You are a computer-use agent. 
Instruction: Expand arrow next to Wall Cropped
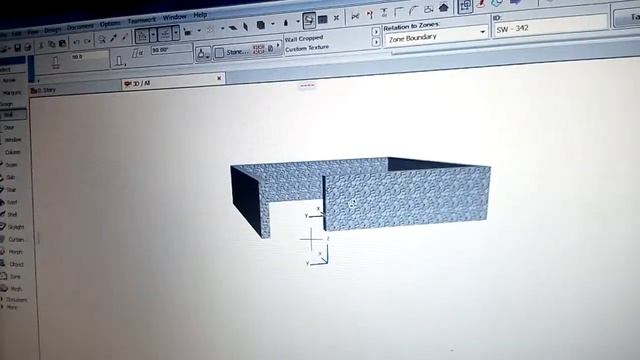tap(376, 32)
